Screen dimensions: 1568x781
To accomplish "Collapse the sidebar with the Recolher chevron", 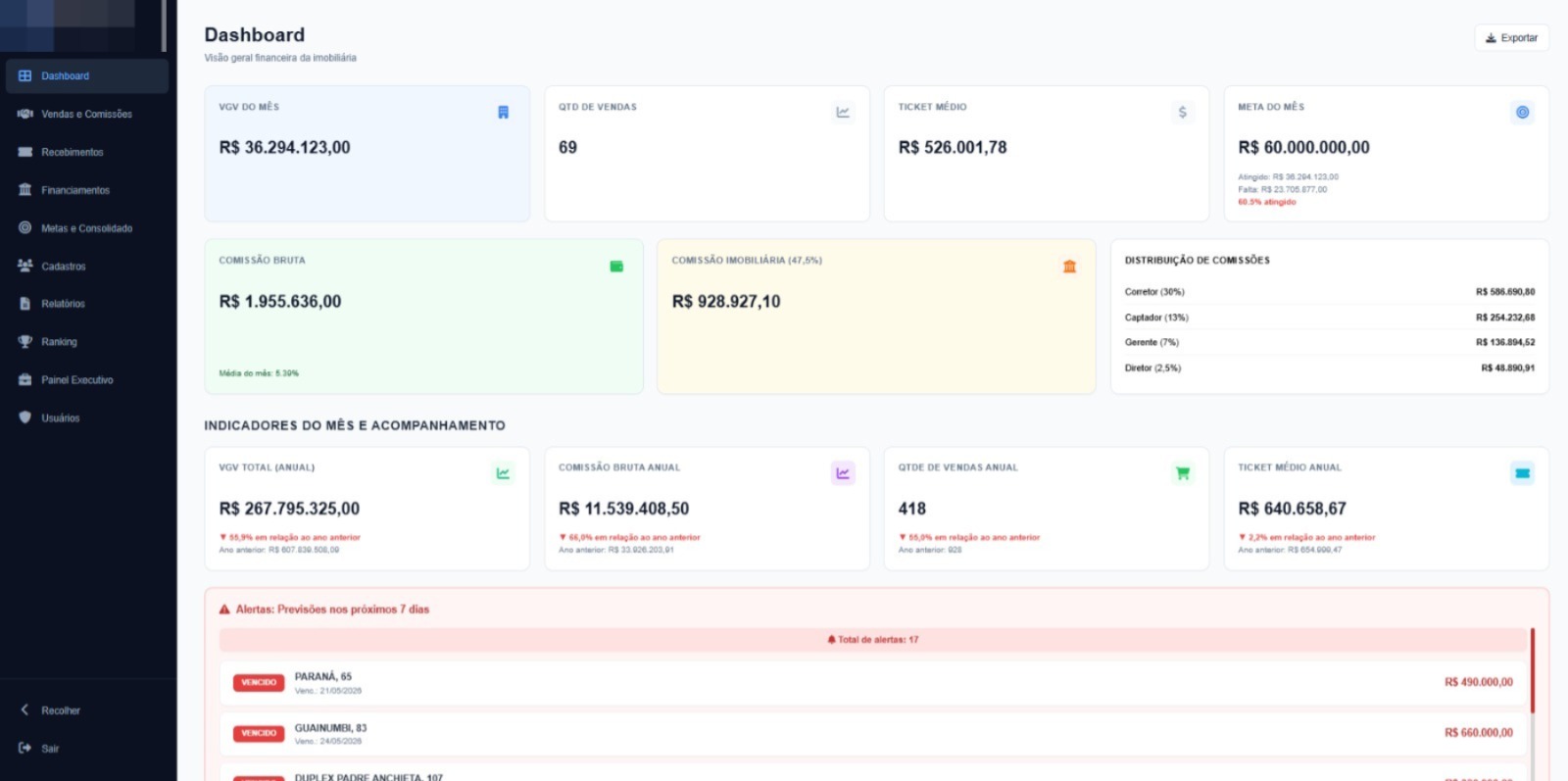I will point(24,710).
